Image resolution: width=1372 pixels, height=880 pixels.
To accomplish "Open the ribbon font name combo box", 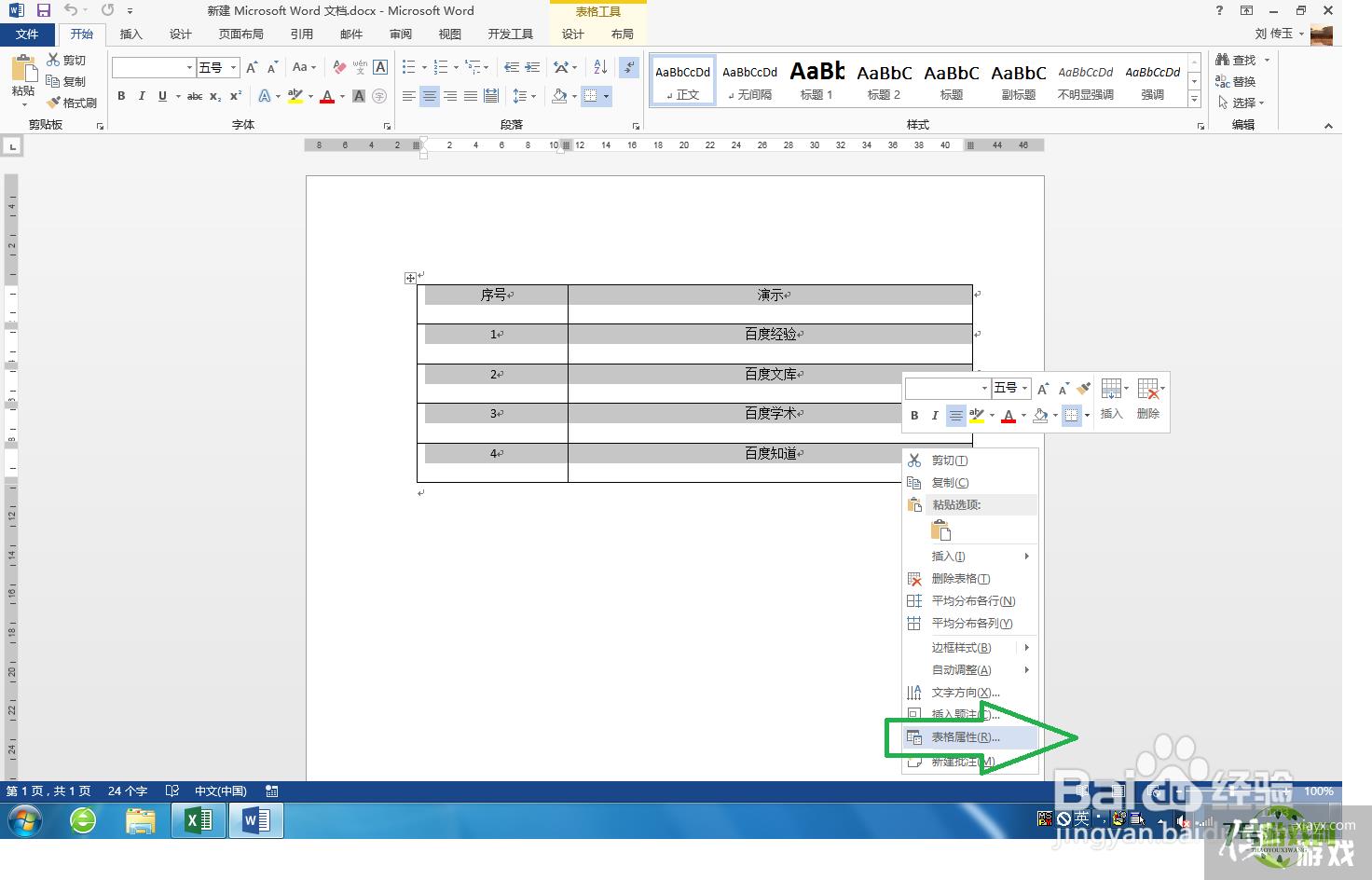I will (153, 67).
